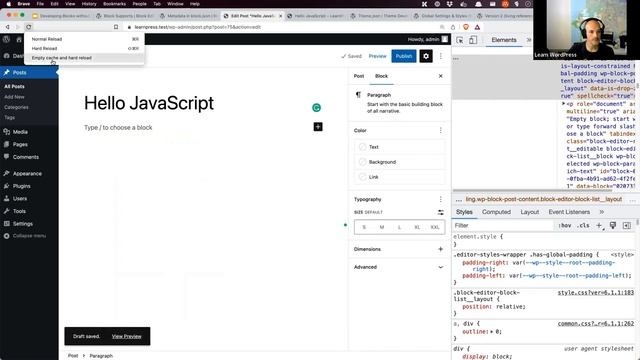Open common.css source link
This screenshot has height=360, width=640.
coord(596,324)
